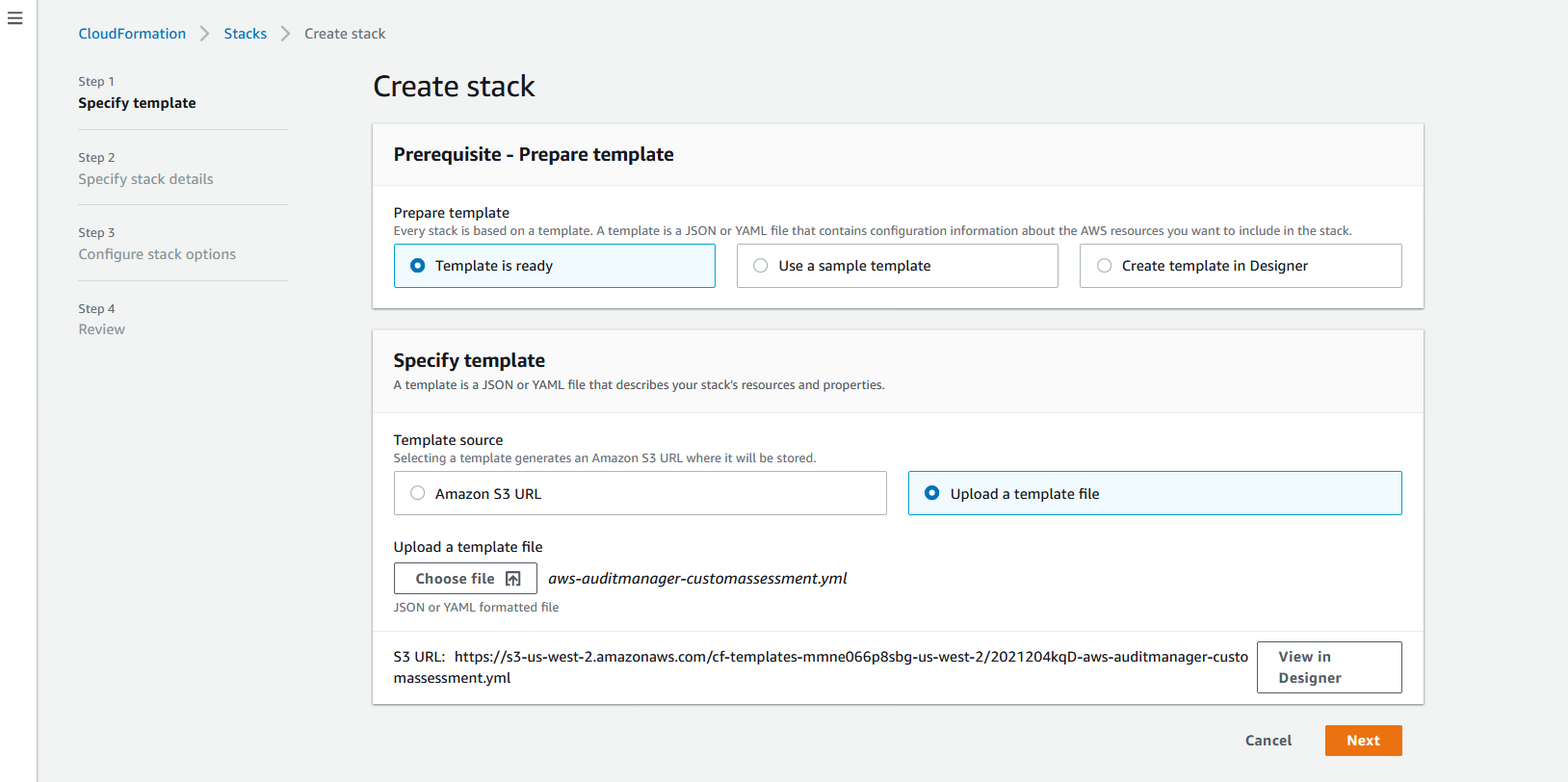Click the Create stack breadcrumb text
The image size is (1568, 782).
pos(345,34)
